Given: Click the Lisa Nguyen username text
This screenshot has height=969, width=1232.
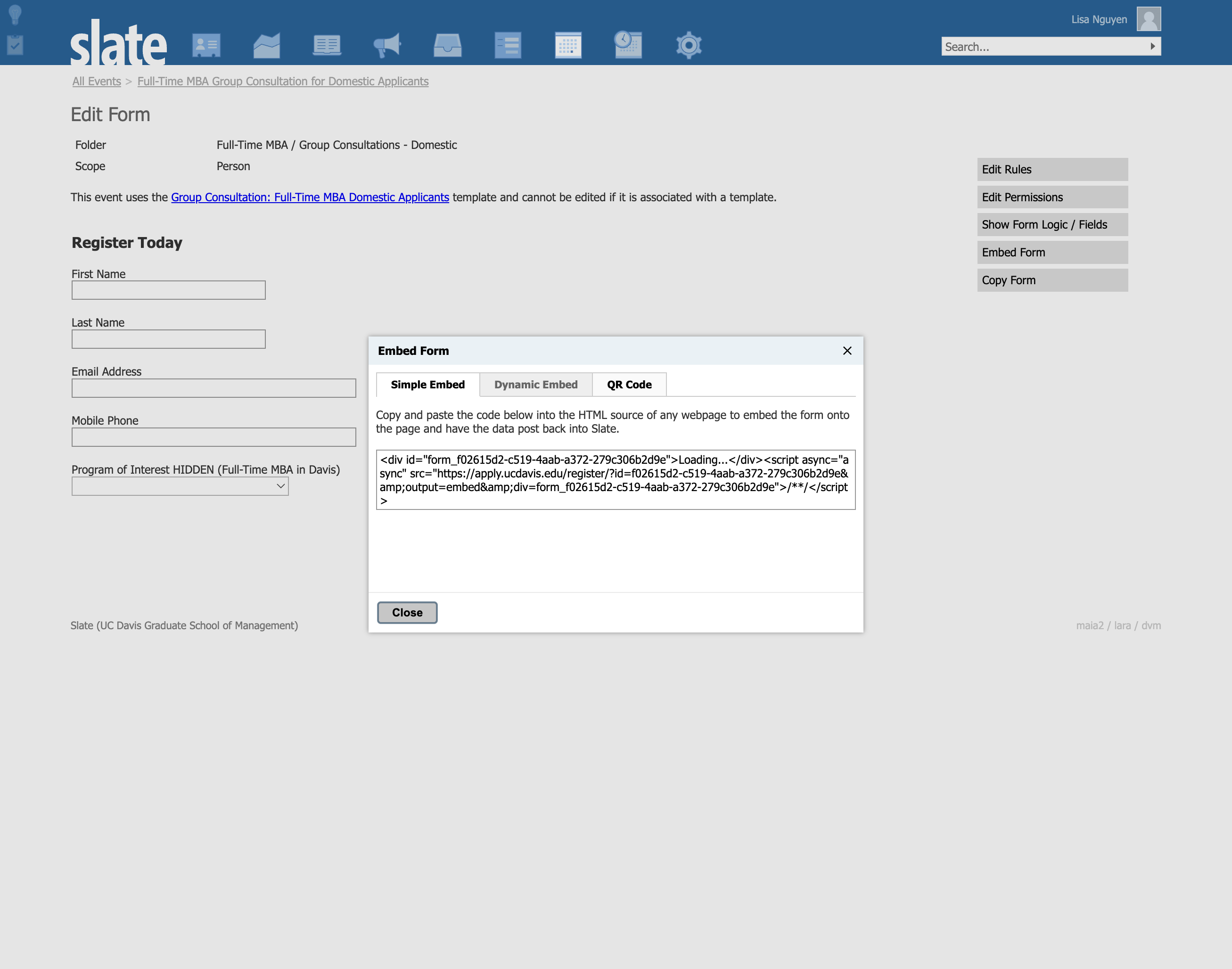Looking at the screenshot, I should pyautogui.click(x=1099, y=19).
